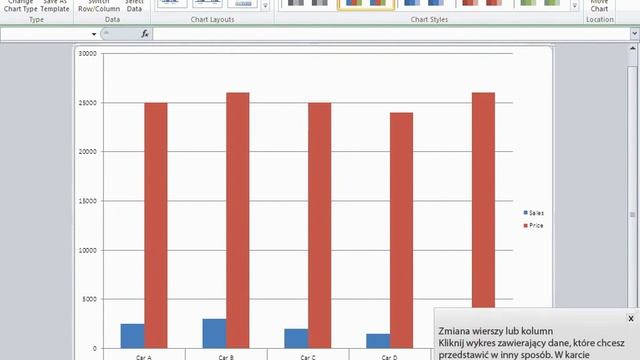Choose first chart layout thumbnail
The image size is (640, 360).
172,4
